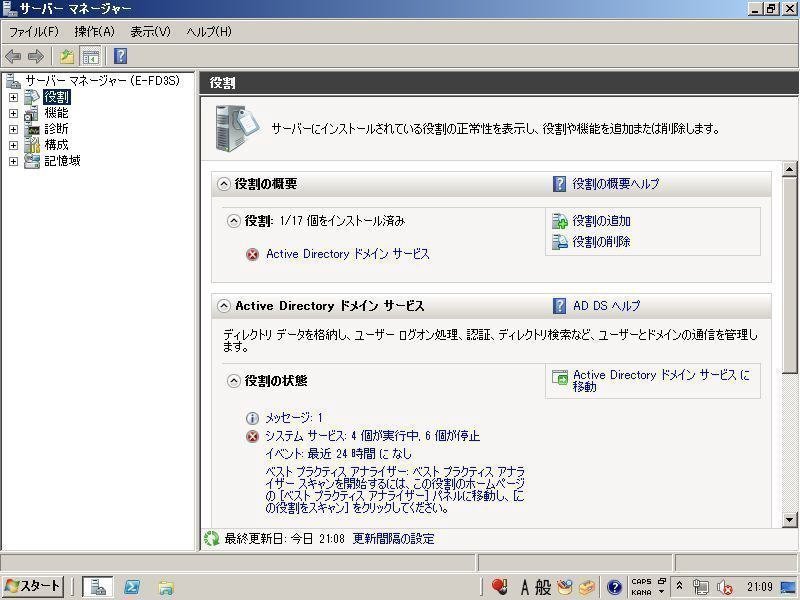Expand the 記憶域 tree node
Image resolution: width=800 pixels, height=600 pixels.
click(13, 161)
